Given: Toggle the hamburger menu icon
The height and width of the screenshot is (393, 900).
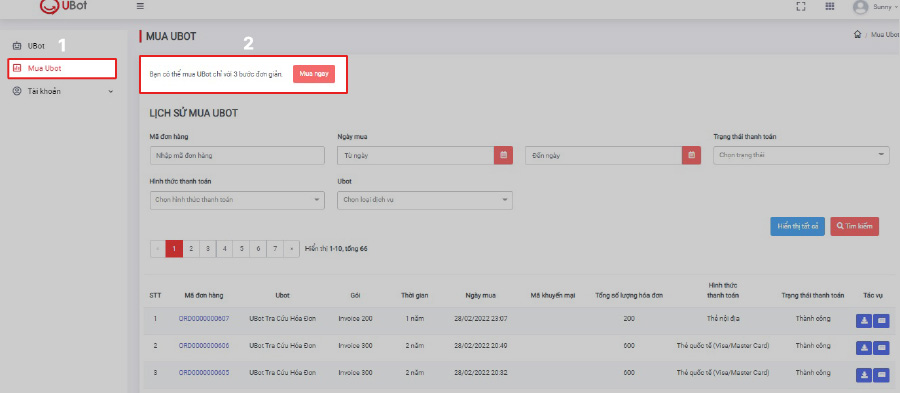Looking at the screenshot, I should pyautogui.click(x=140, y=7).
